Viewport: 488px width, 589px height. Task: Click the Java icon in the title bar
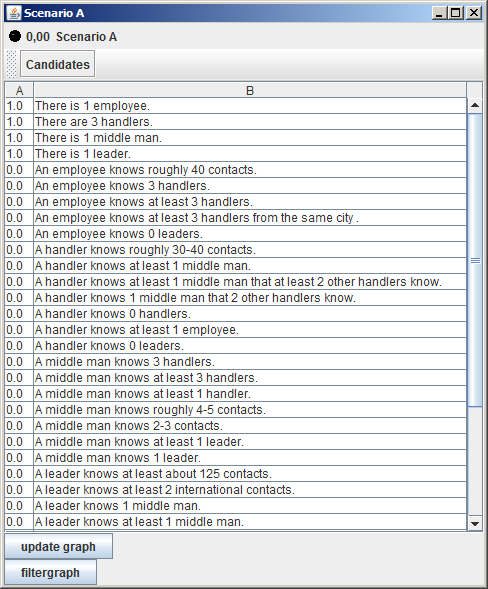pos(14,13)
